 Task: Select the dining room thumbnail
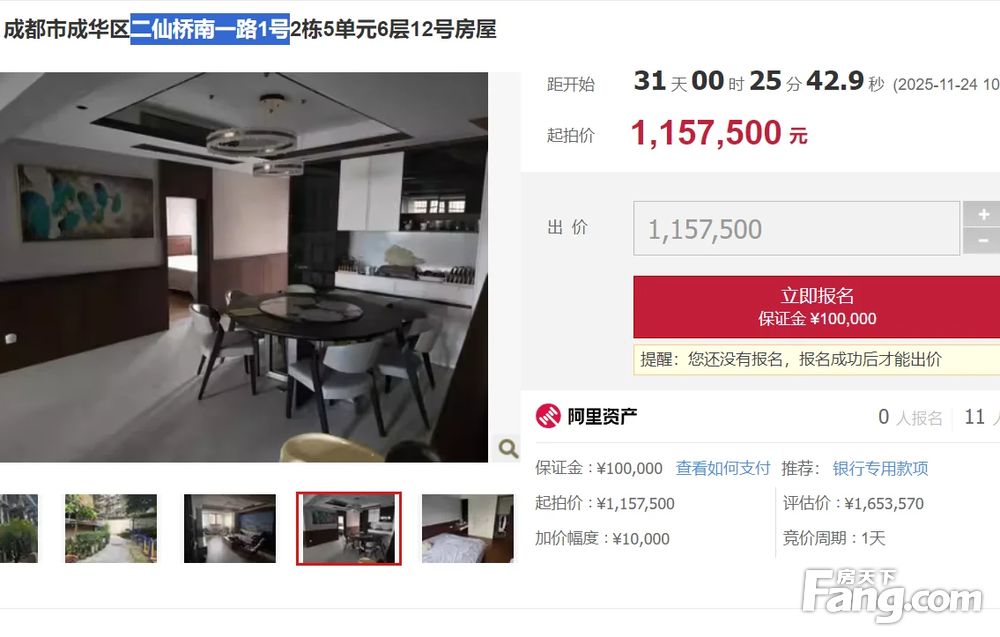click(349, 528)
